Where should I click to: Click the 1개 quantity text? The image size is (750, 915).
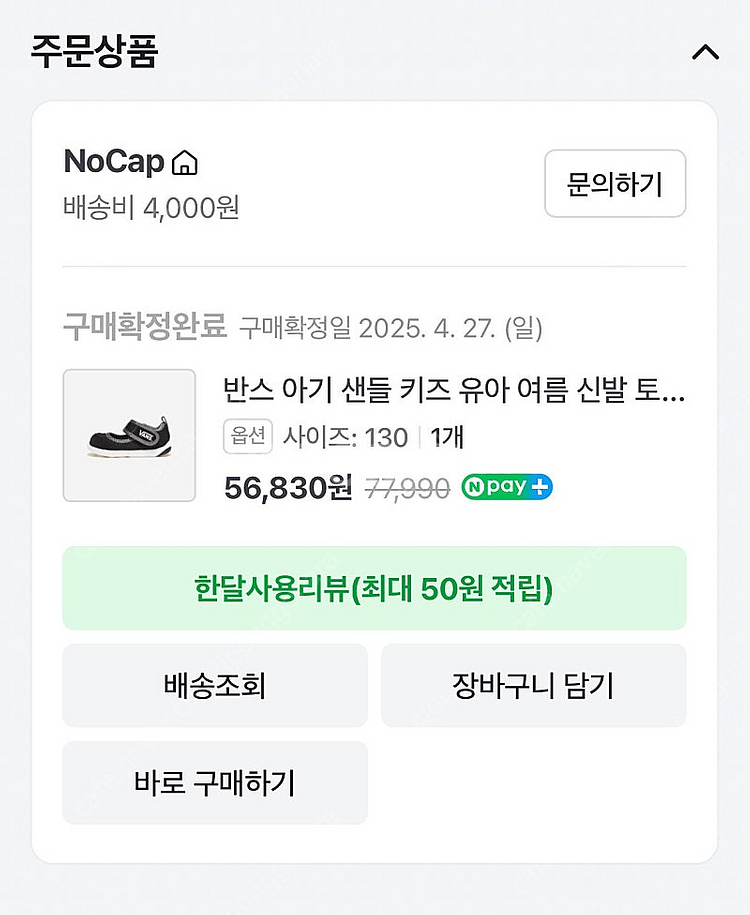point(448,437)
